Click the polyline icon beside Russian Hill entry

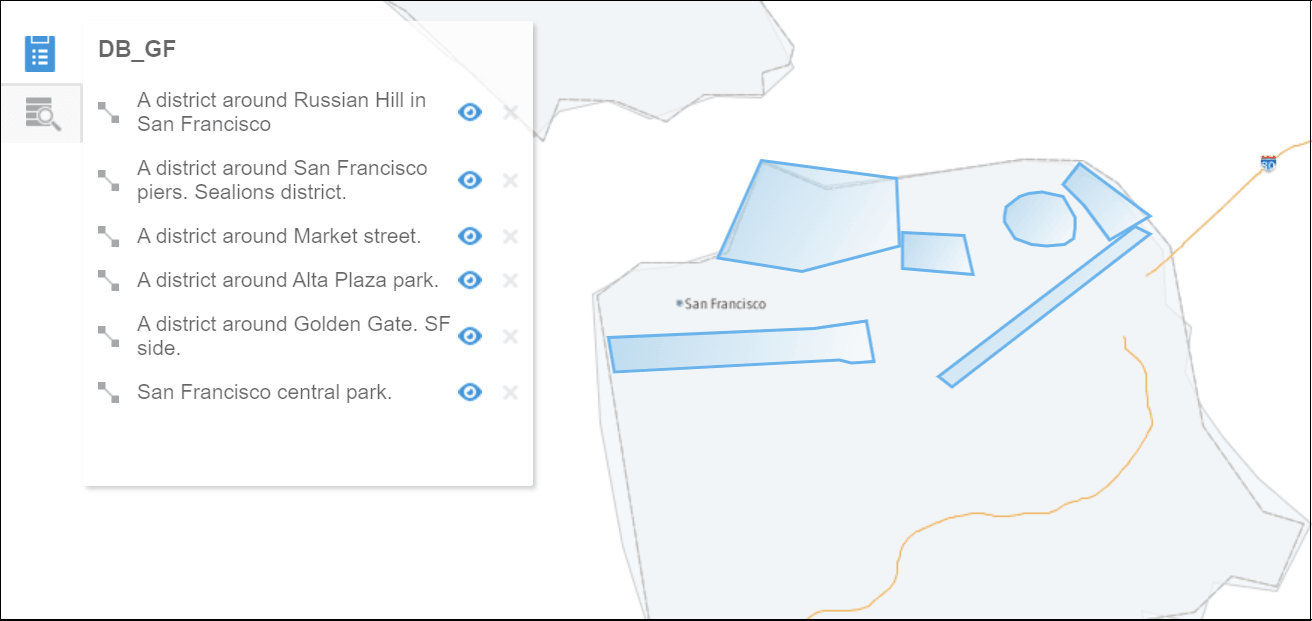pos(108,112)
